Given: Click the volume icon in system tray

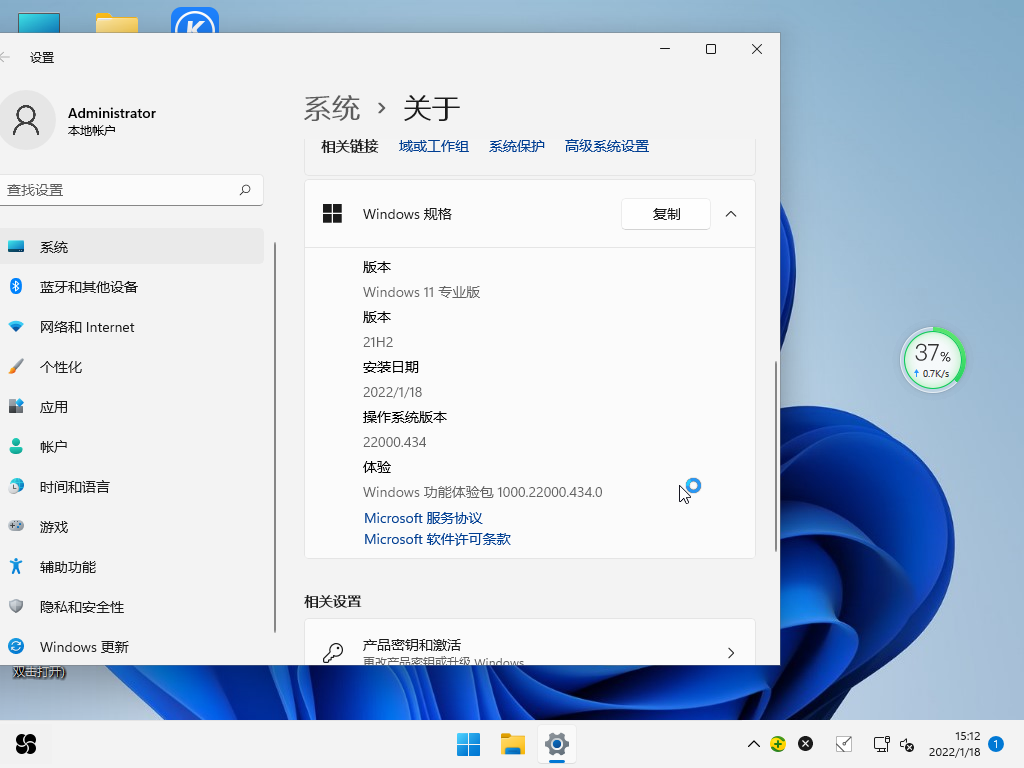Looking at the screenshot, I should [x=907, y=744].
